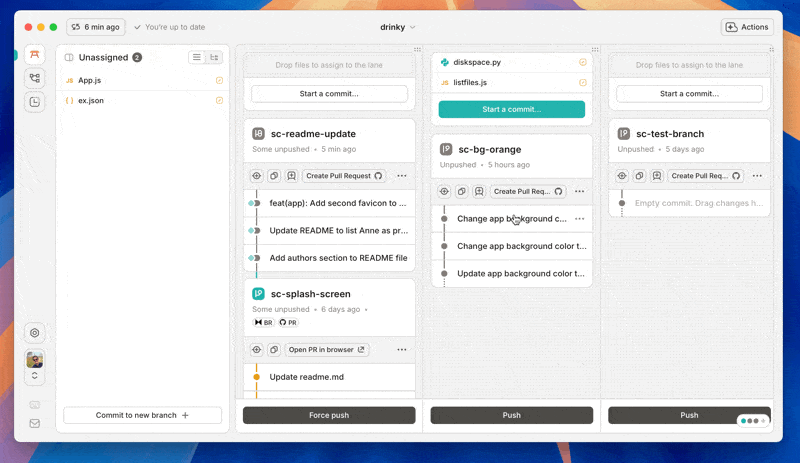The width and height of the screenshot is (800, 463).
Task: Open the History view in sidebar
Action: [35, 101]
